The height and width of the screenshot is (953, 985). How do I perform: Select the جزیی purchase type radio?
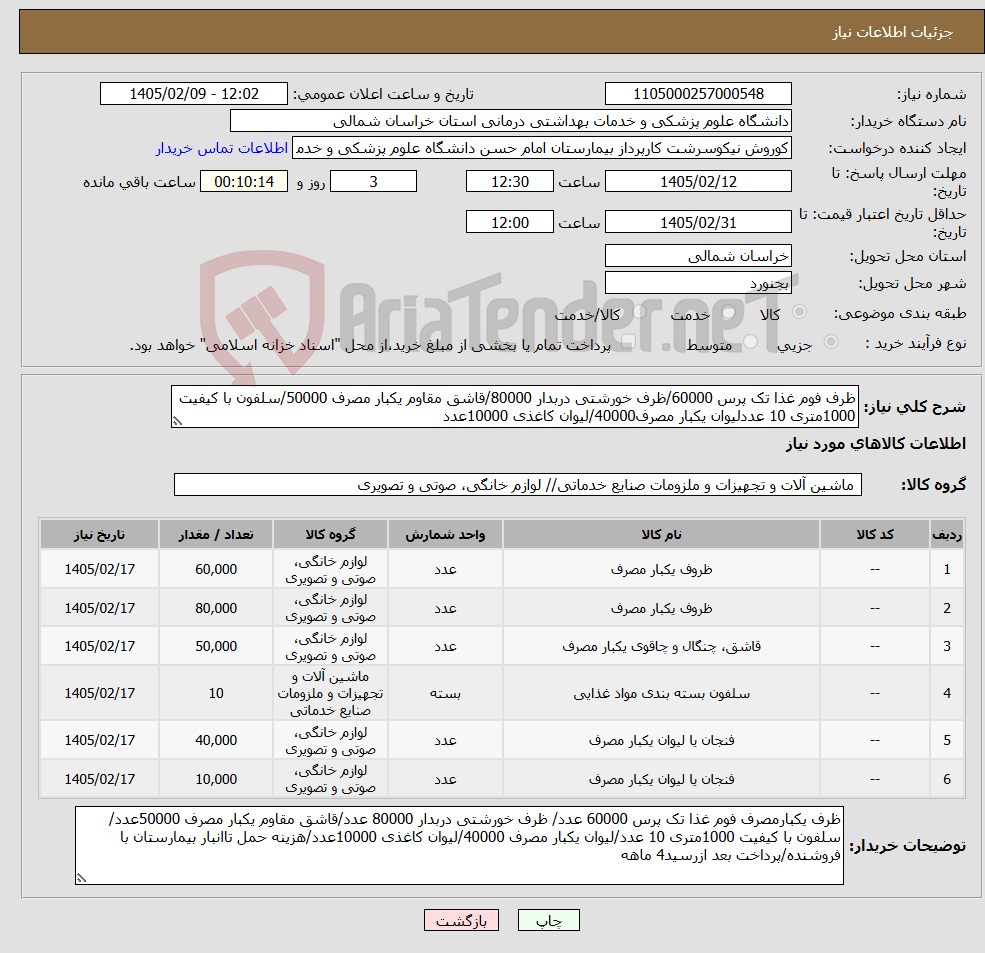pos(830,342)
